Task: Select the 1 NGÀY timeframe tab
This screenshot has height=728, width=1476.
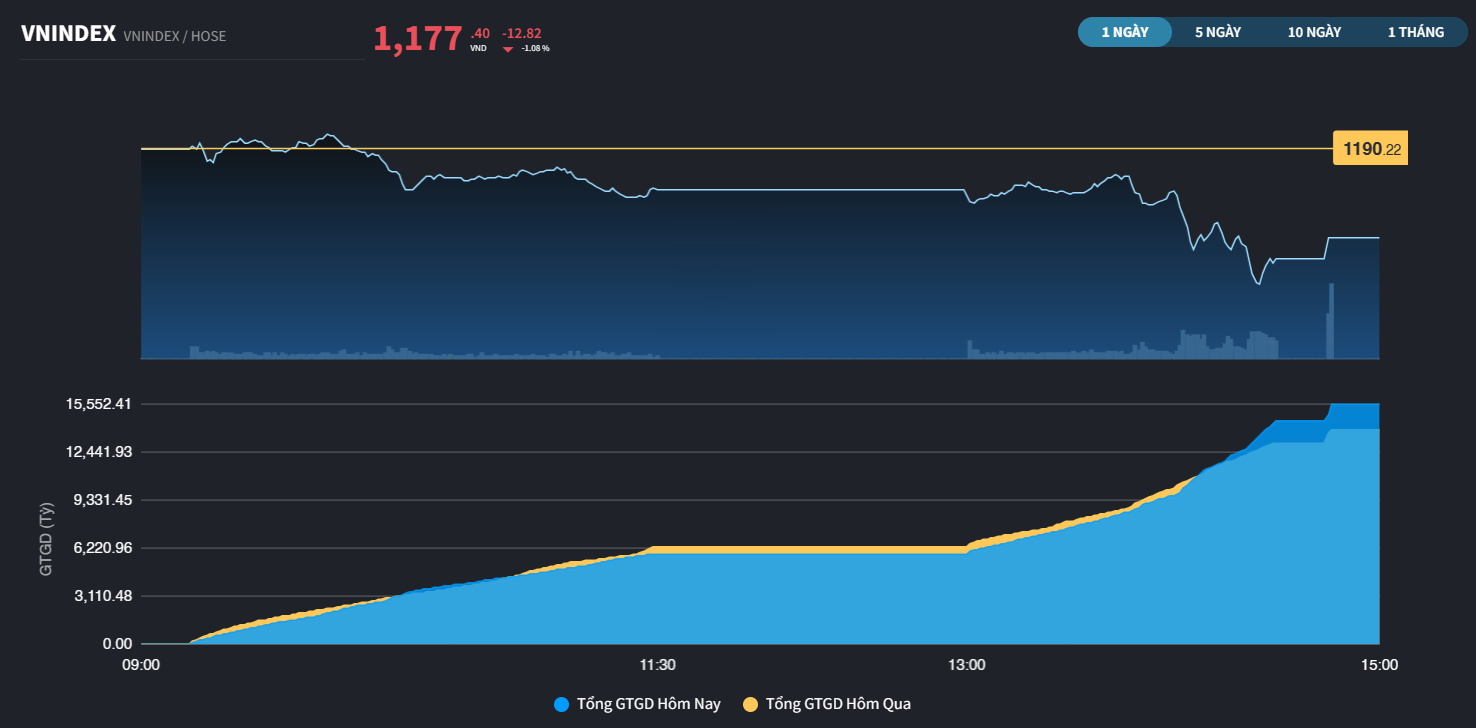Action: point(1124,32)
